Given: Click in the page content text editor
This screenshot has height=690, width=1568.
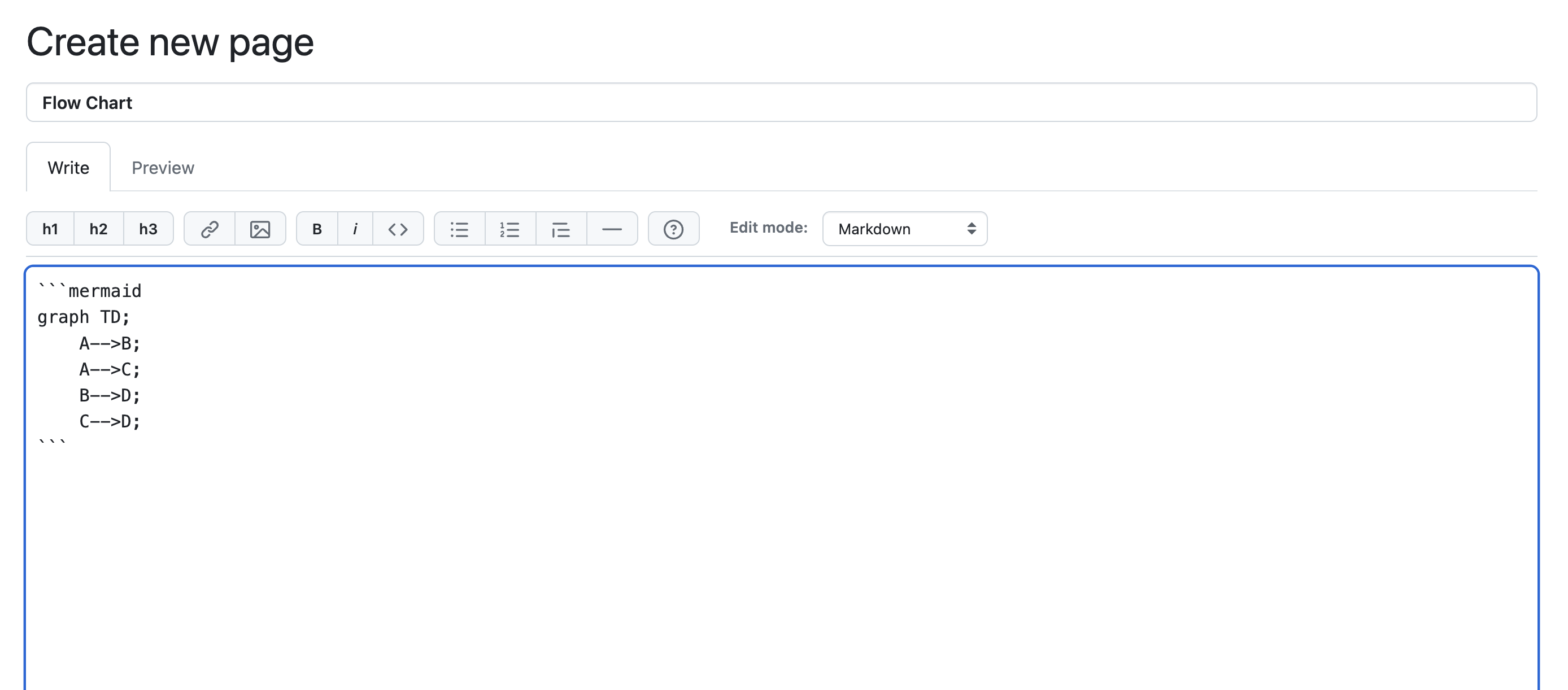Looking at the screenshot, I should pos(782,478).
